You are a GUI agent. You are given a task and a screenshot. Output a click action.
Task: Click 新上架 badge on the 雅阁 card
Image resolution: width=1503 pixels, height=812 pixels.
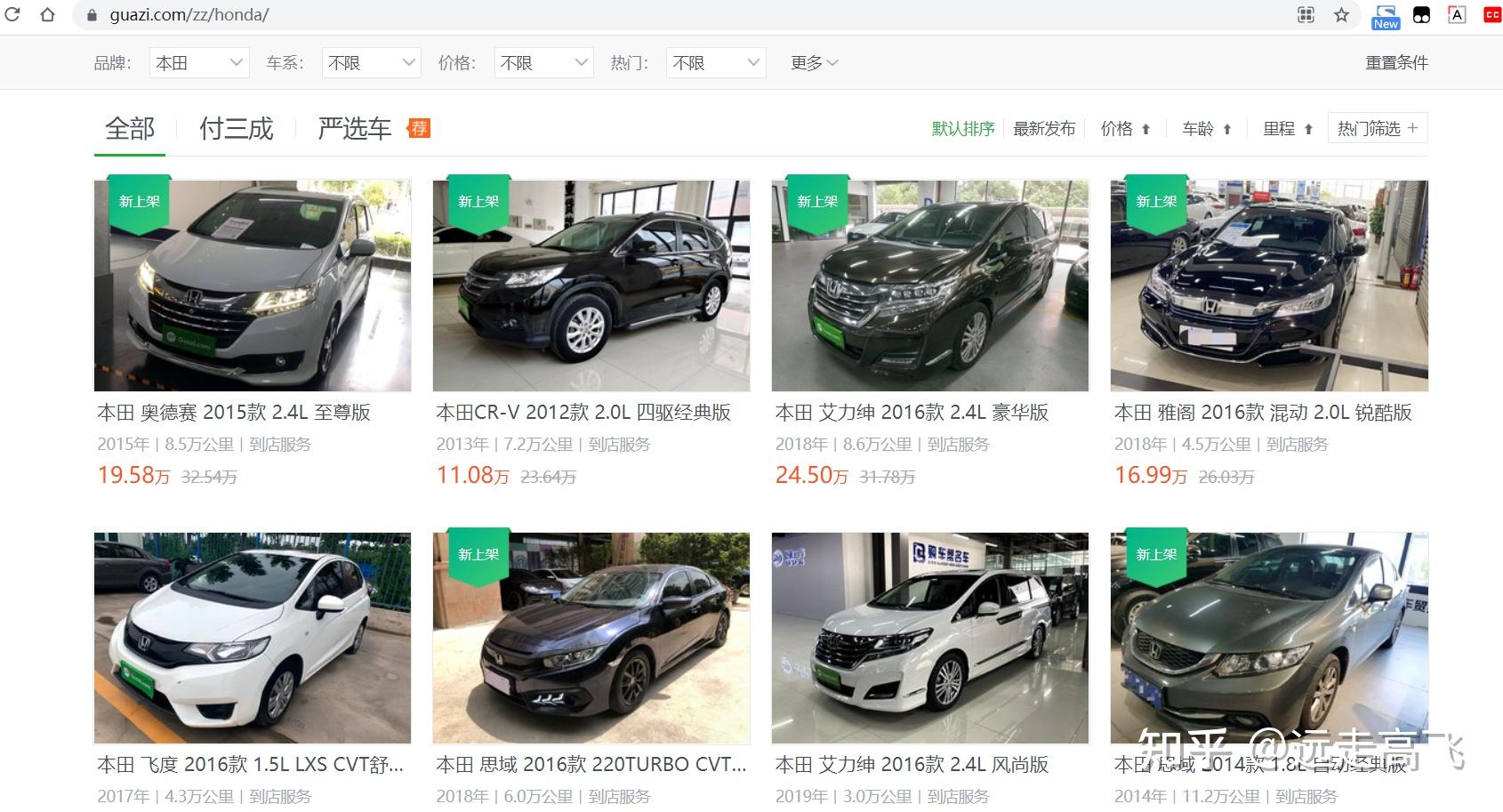[1156, 203]
